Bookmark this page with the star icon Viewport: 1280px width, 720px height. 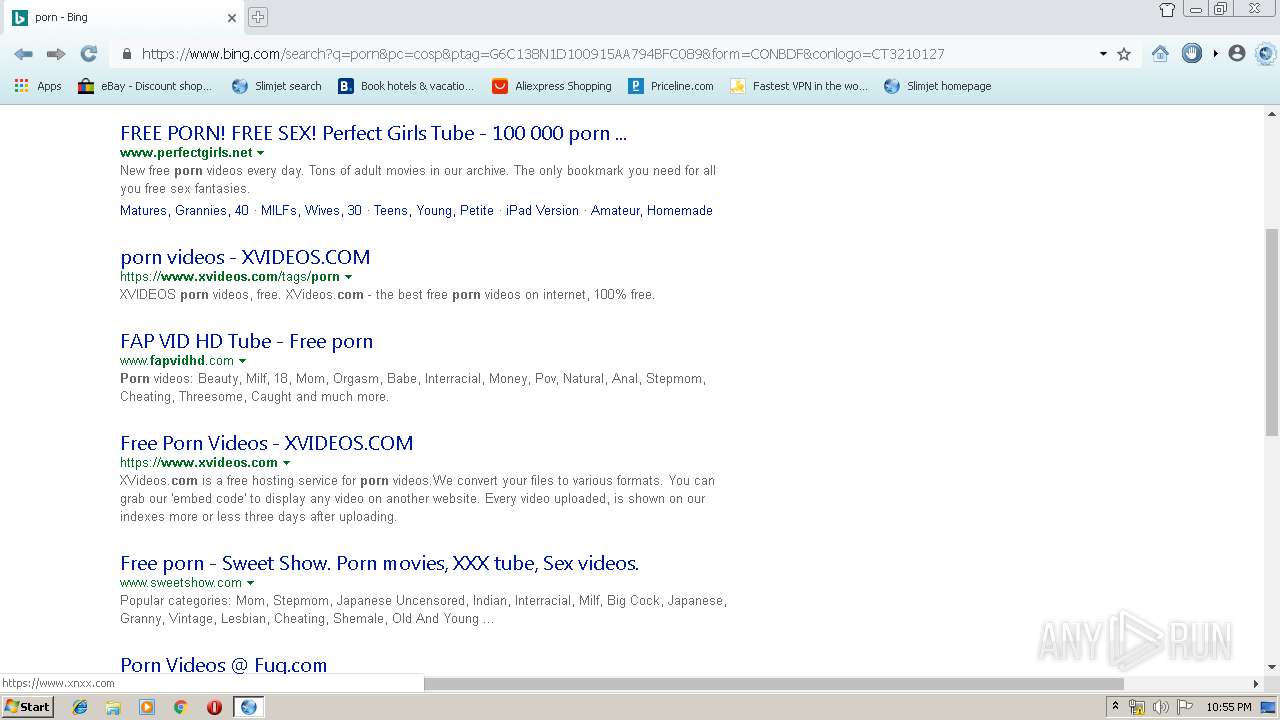[x=1124, y=54]
